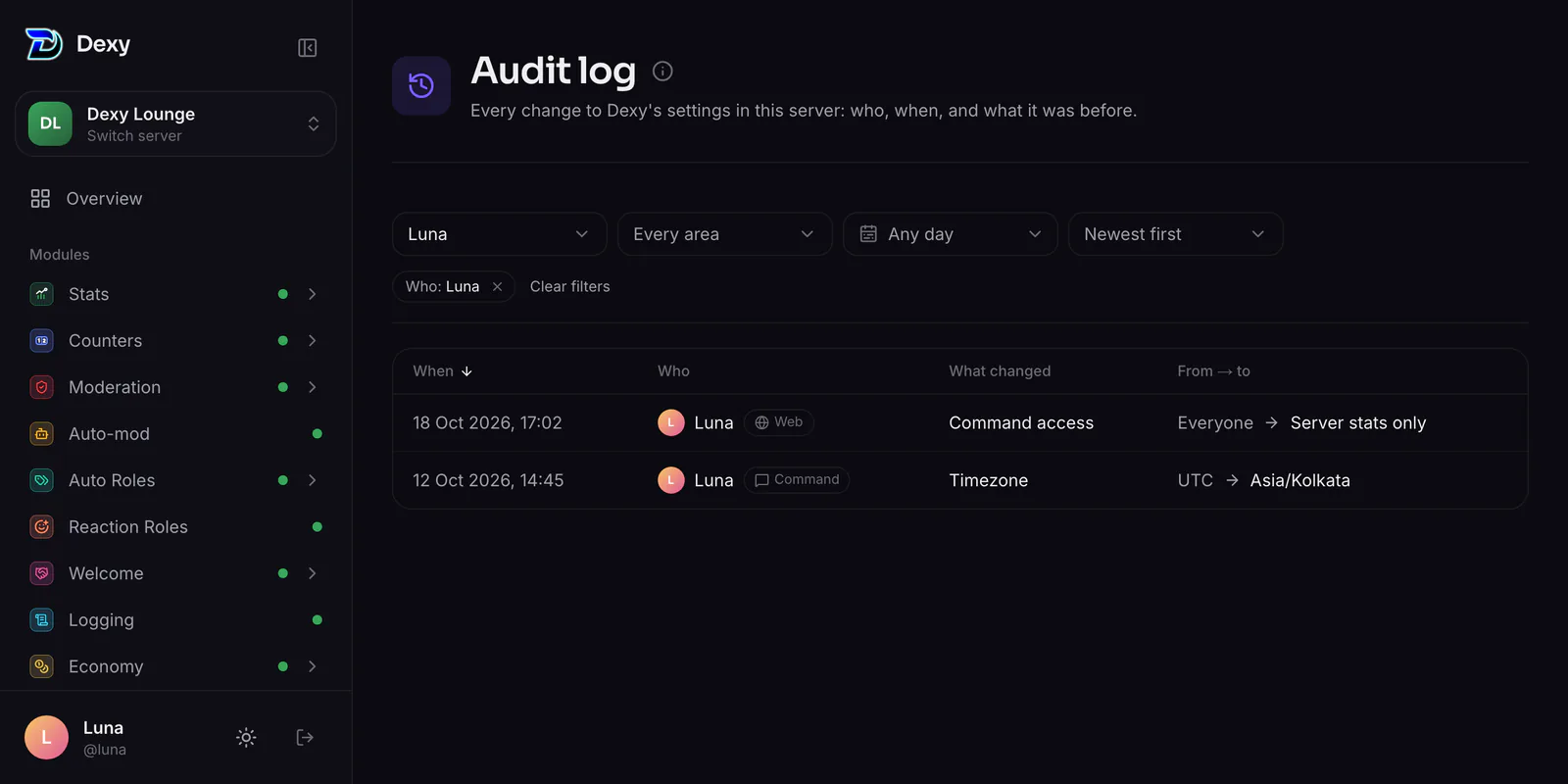
Task: Expand the Stats submenu chevron
Action: click(313, 294)
